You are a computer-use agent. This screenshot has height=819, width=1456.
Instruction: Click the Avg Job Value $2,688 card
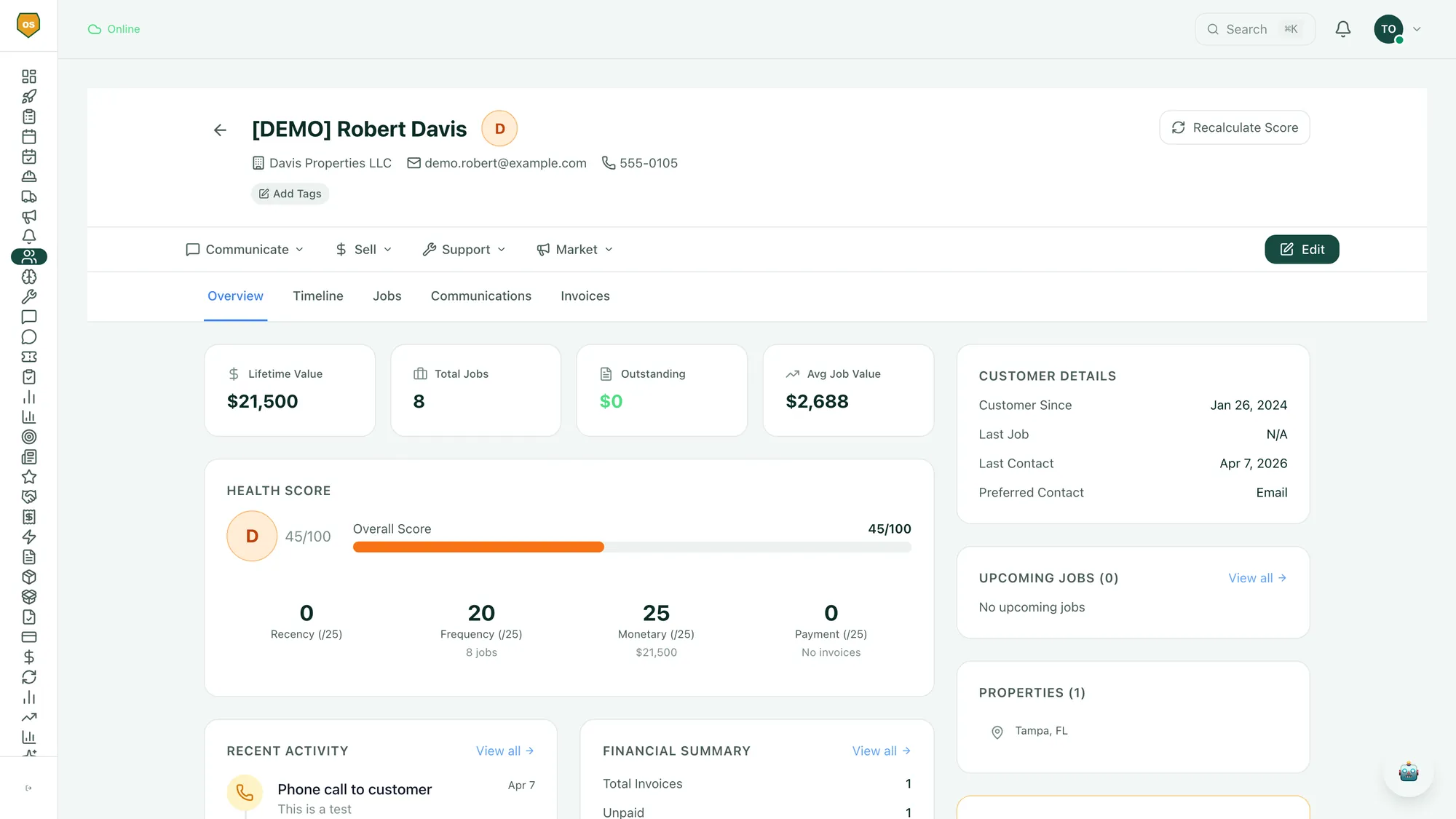[848, 390]
